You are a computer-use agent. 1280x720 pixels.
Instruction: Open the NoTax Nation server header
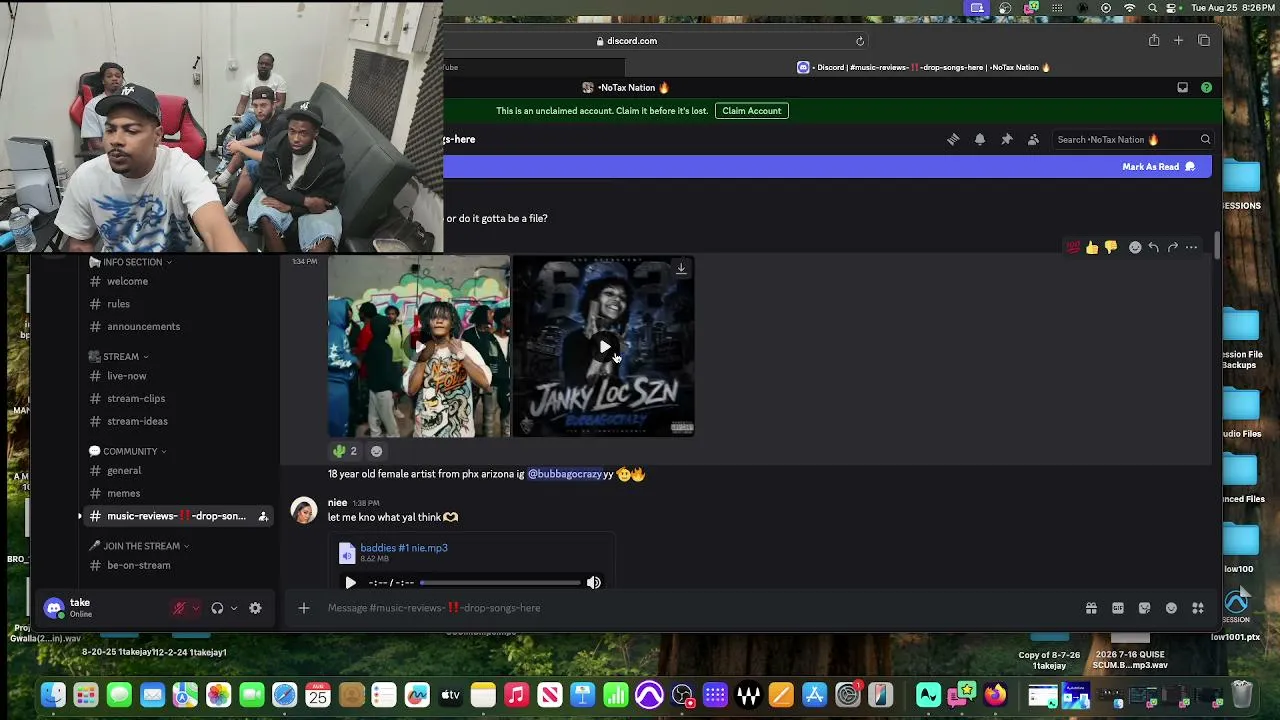coord(627,87)
